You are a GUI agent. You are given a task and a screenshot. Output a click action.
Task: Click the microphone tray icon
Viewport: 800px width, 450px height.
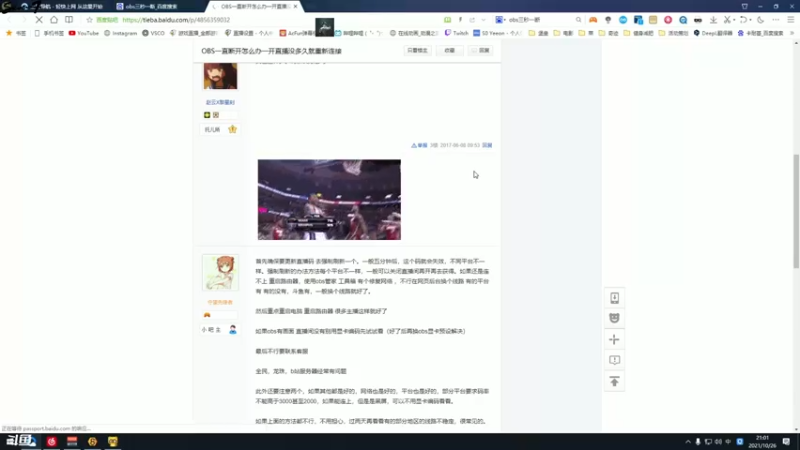click(698, 442)
